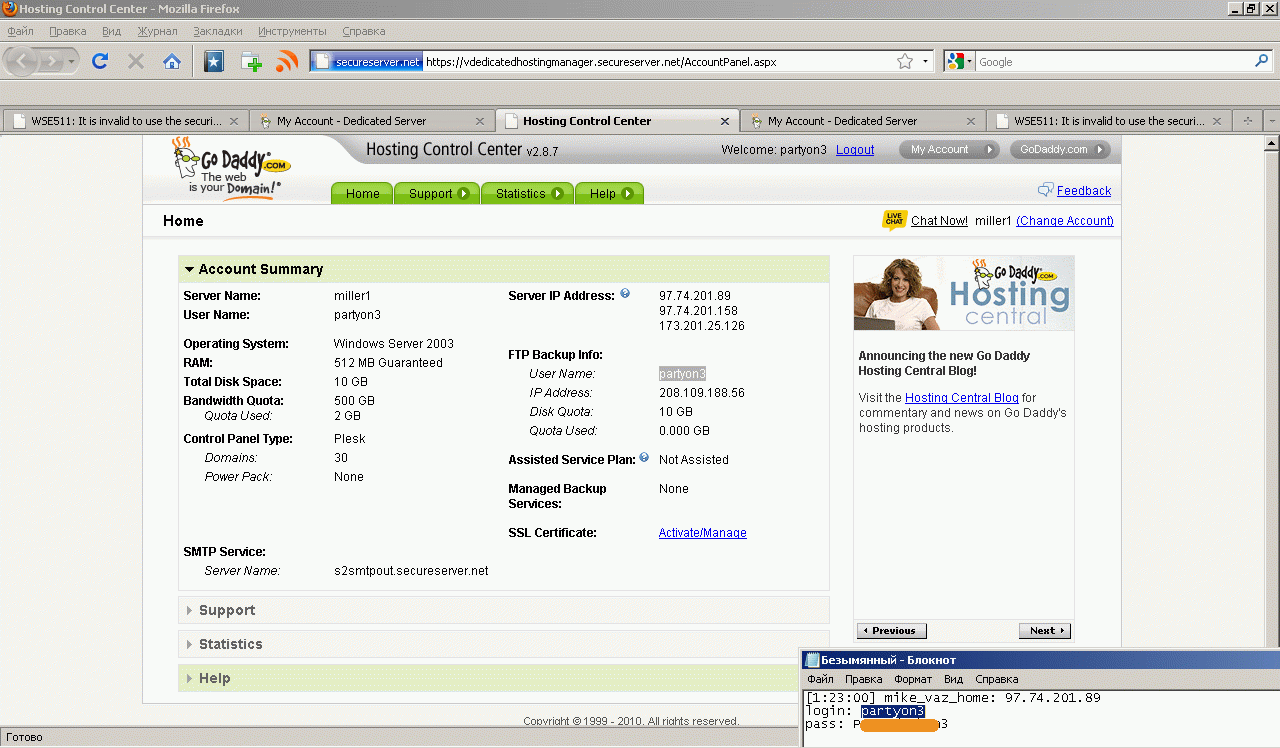This screenshot has height=748, width=1280.
Task: Open the list all tabs button
Action: click(x=1272, y=121)
